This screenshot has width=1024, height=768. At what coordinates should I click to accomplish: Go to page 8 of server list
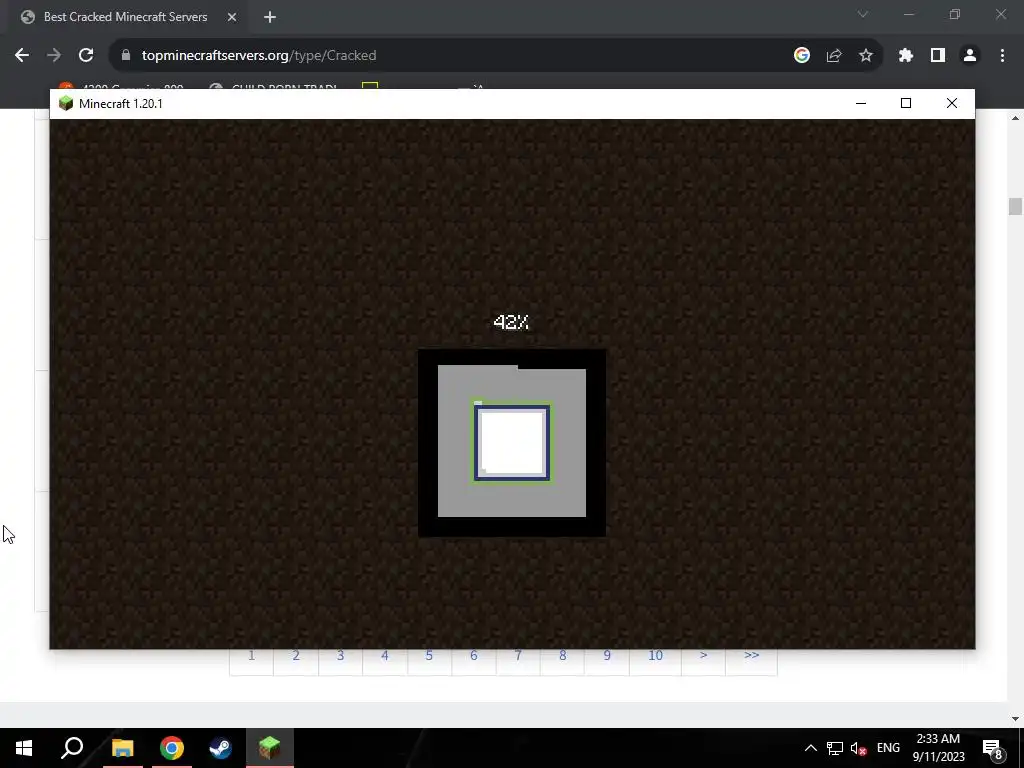562,656
